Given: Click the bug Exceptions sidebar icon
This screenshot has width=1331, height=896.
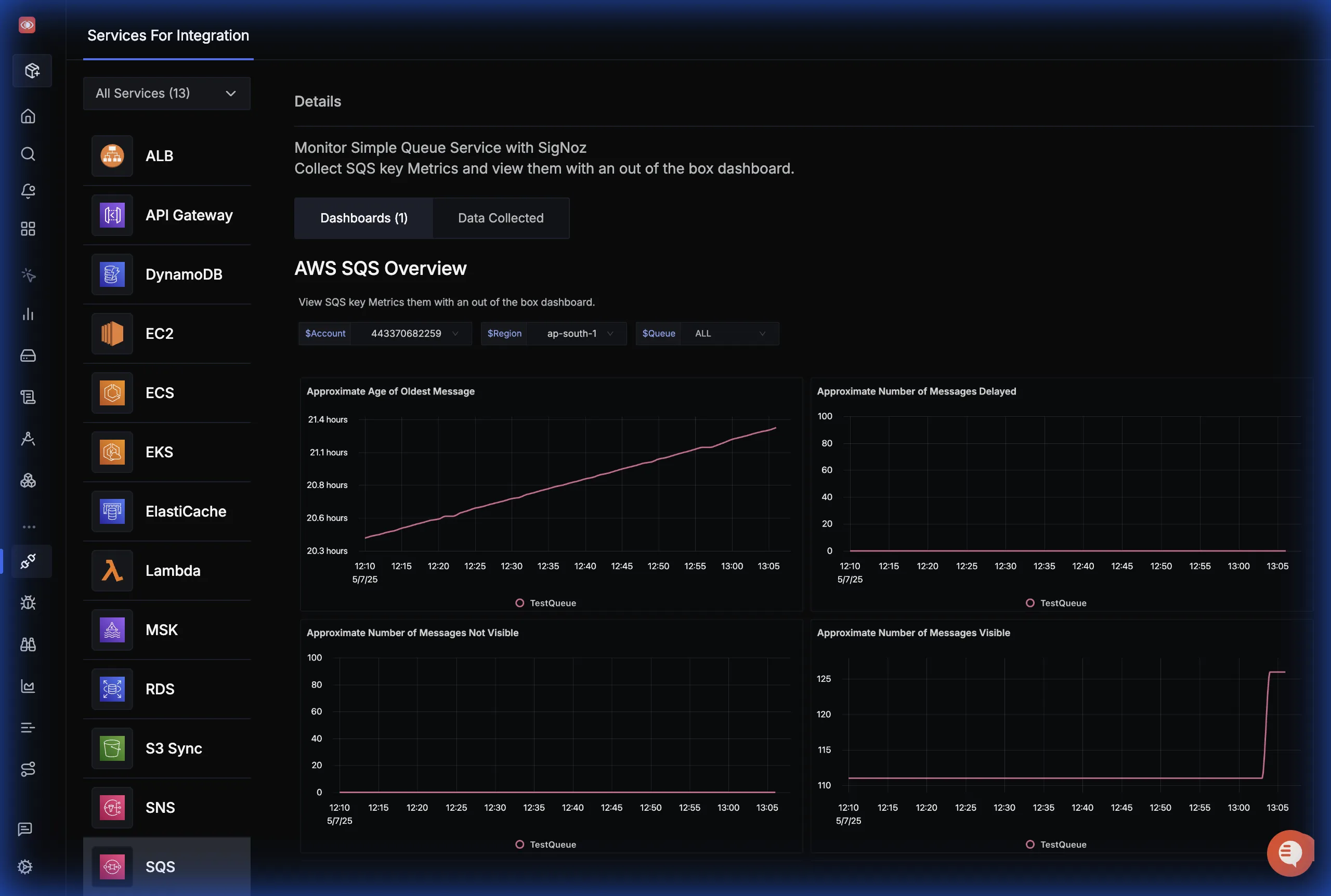Looking at the screenshot, I should [x=28, y=603].
